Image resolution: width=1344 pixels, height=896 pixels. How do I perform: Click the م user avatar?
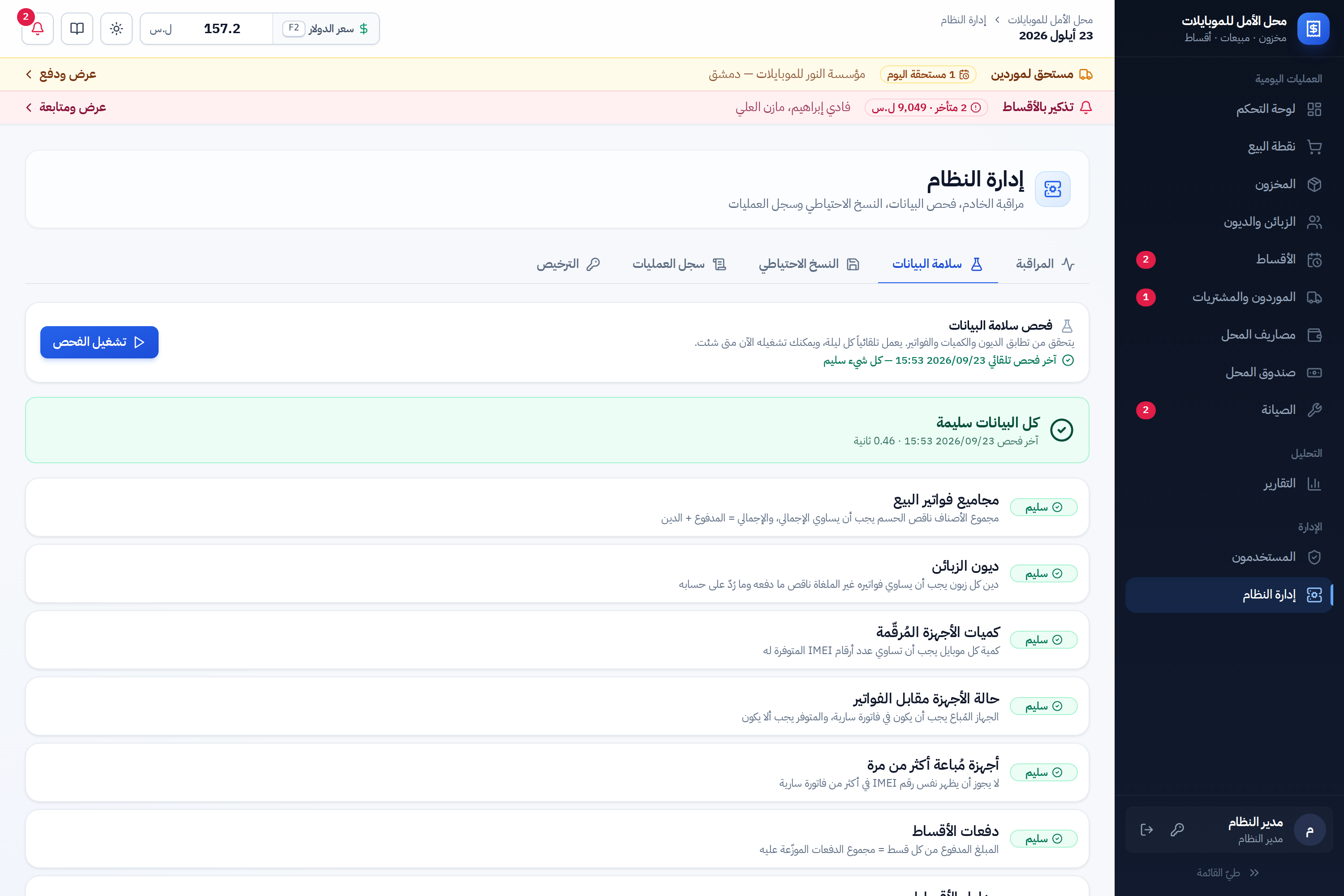1310,830
